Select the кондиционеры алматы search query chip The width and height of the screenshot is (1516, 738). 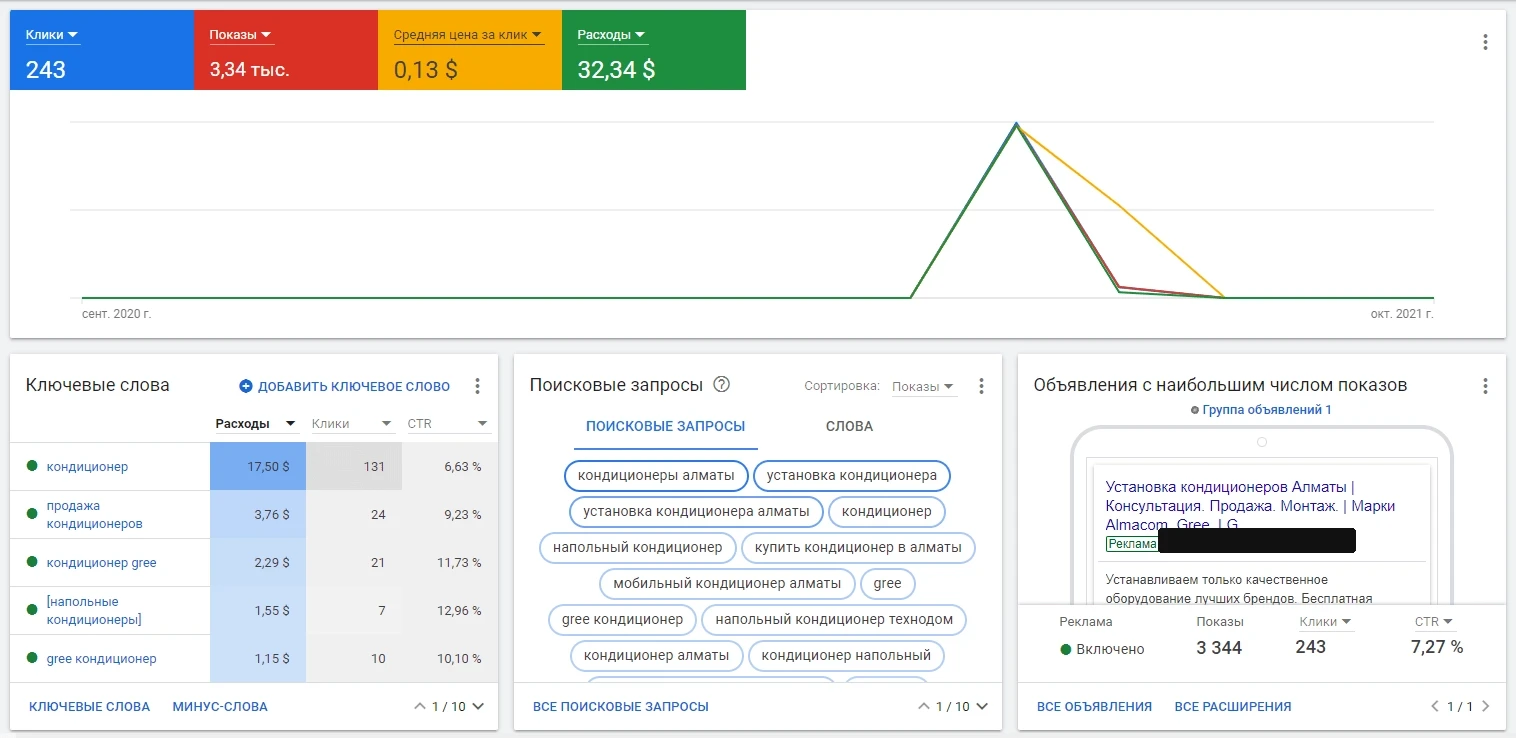656,476
